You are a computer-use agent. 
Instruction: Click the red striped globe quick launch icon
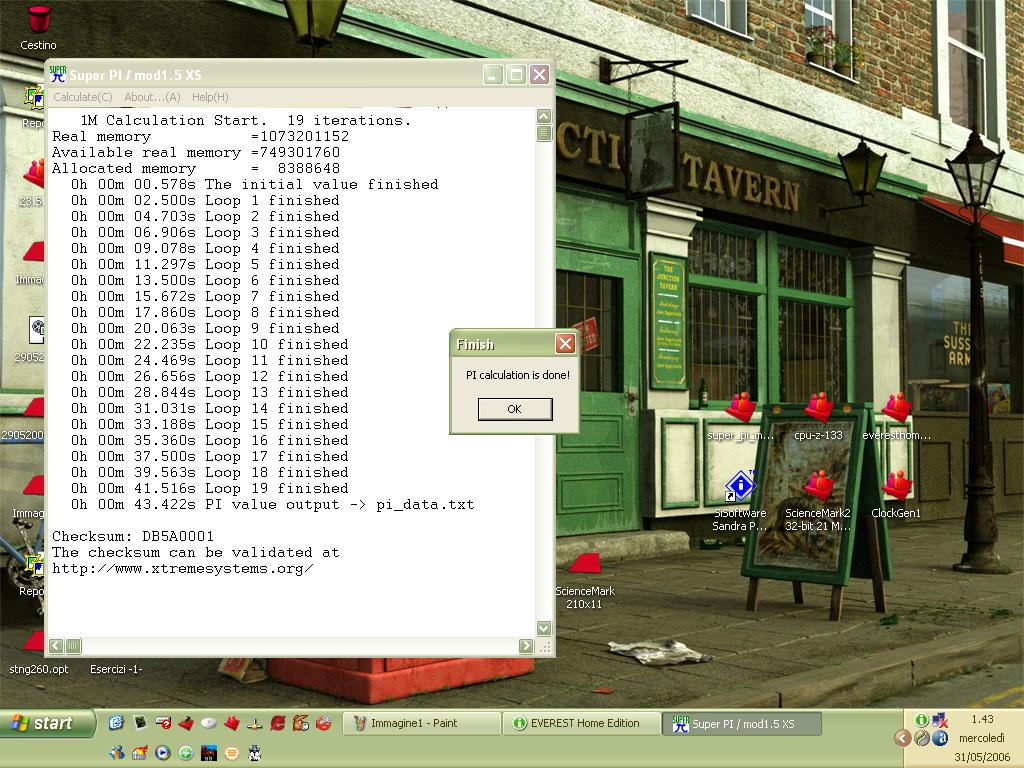coord(323,722)
